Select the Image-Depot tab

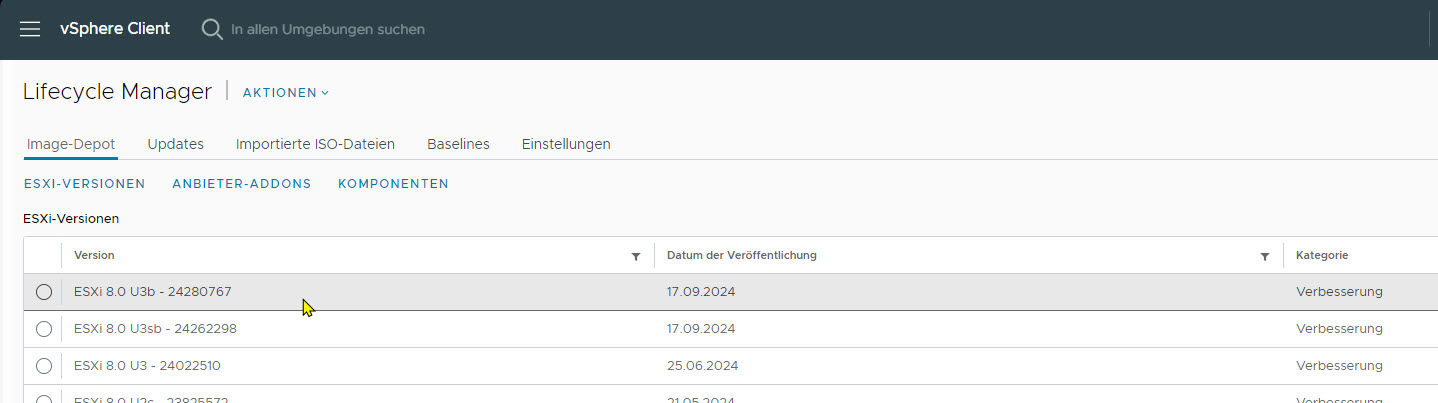[x=70, y=144]
